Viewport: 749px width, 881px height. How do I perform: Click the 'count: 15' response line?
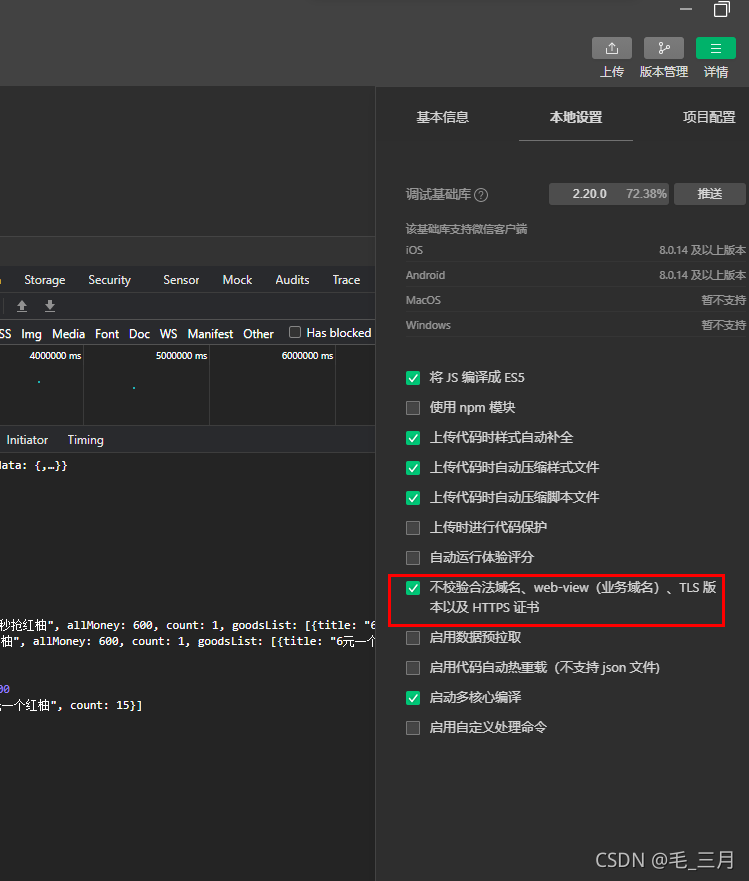pos(71,705)
